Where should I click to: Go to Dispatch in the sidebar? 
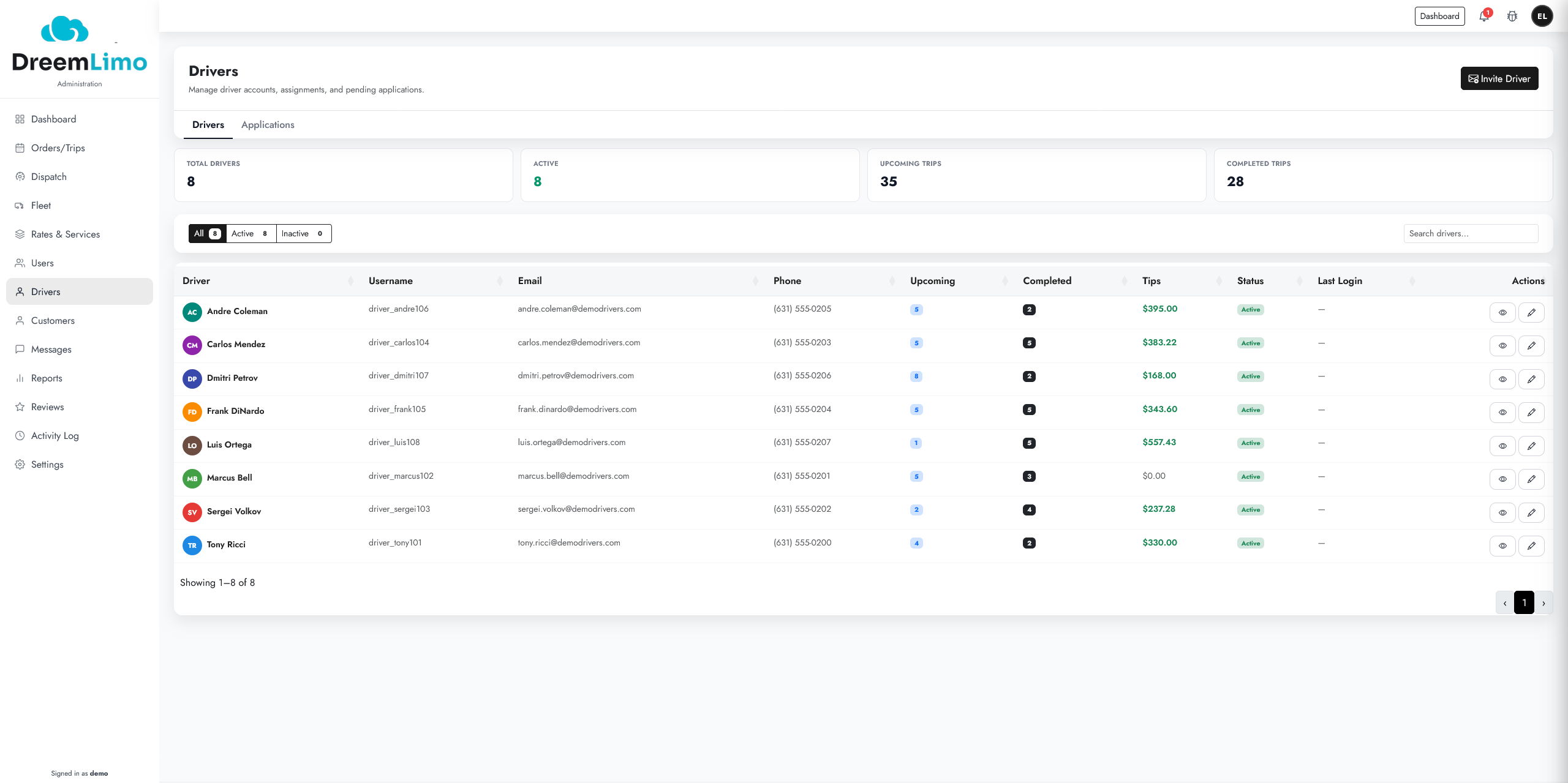[80, 176]
